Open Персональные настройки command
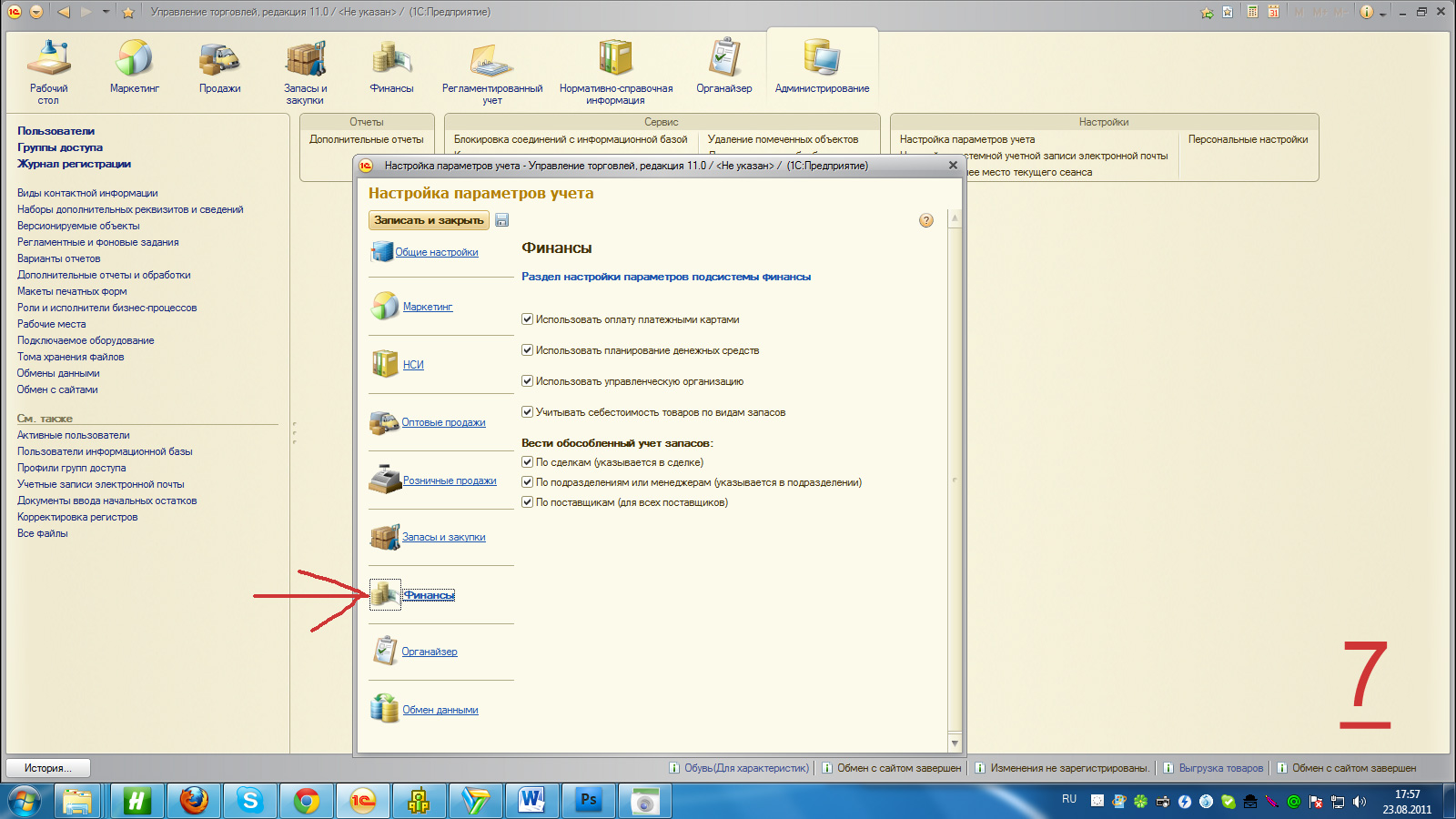This screenshot has height=819, width=1456. click(x=1249, y=139)
